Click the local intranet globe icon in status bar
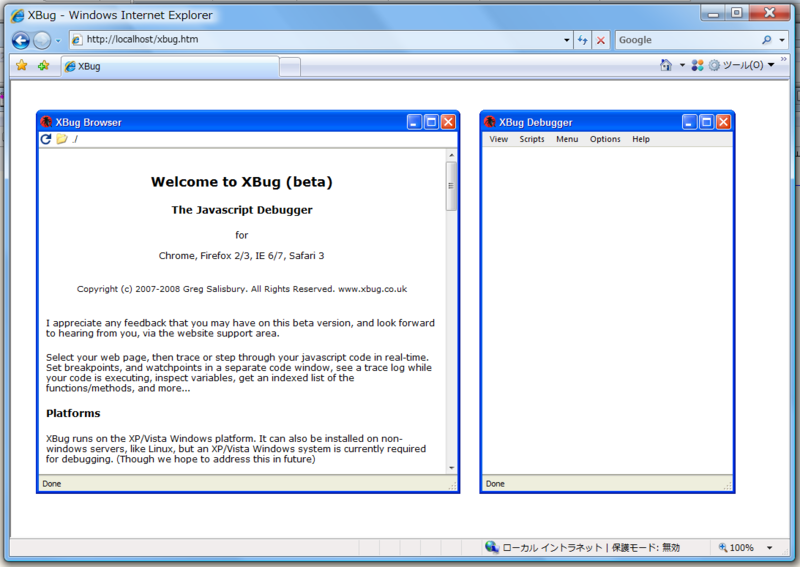This screenshot has height=567, width=800. [491, 547]
